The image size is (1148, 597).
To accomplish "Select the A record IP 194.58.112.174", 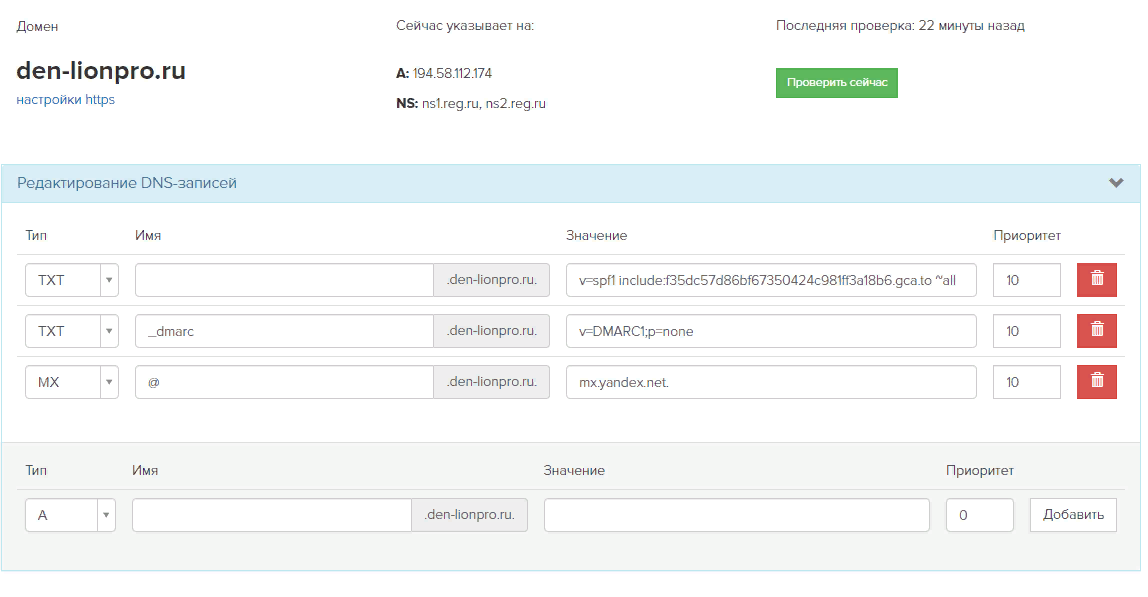I will pos(452,73).
